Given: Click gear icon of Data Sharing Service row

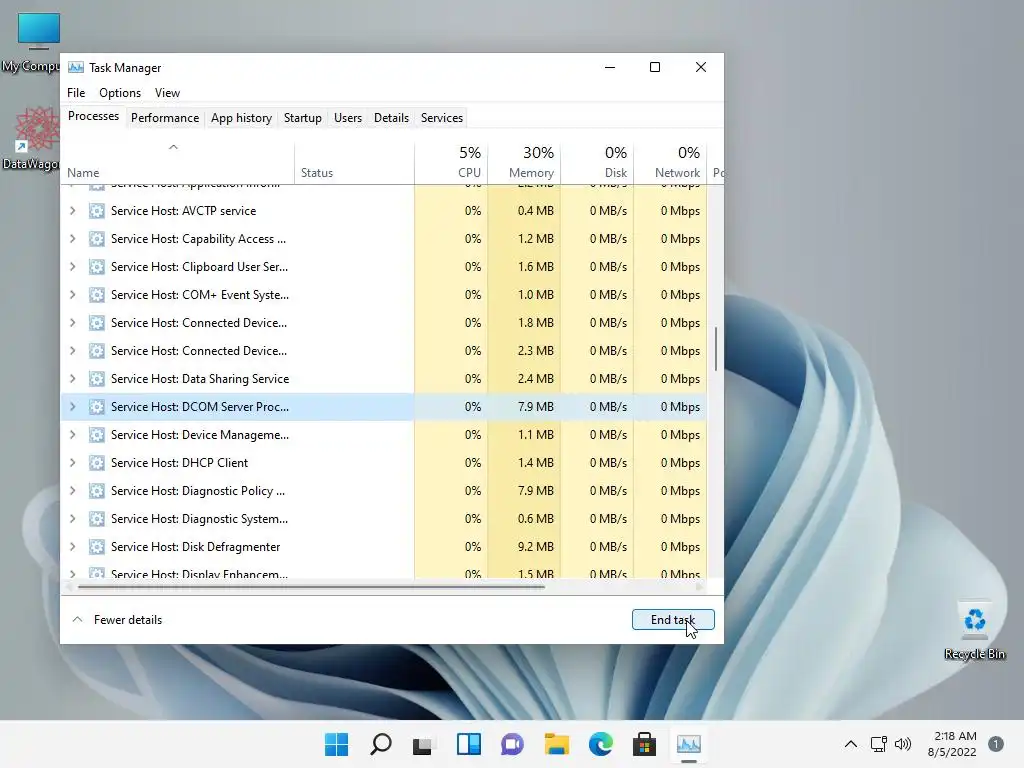Looking at the screenshot, I should [97, 379].
